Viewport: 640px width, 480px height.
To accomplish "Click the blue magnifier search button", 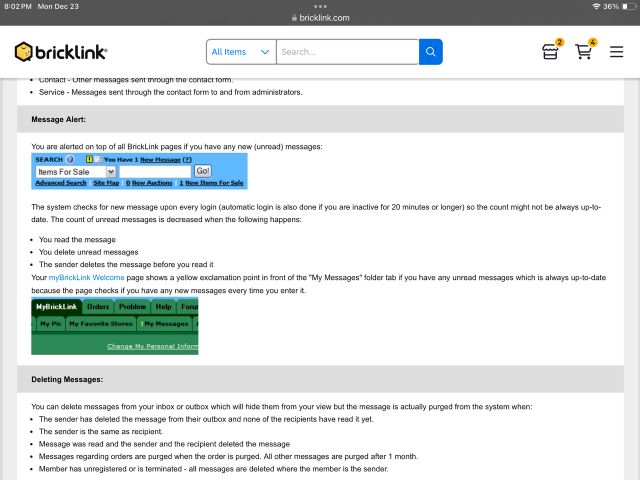I will 430,52.
